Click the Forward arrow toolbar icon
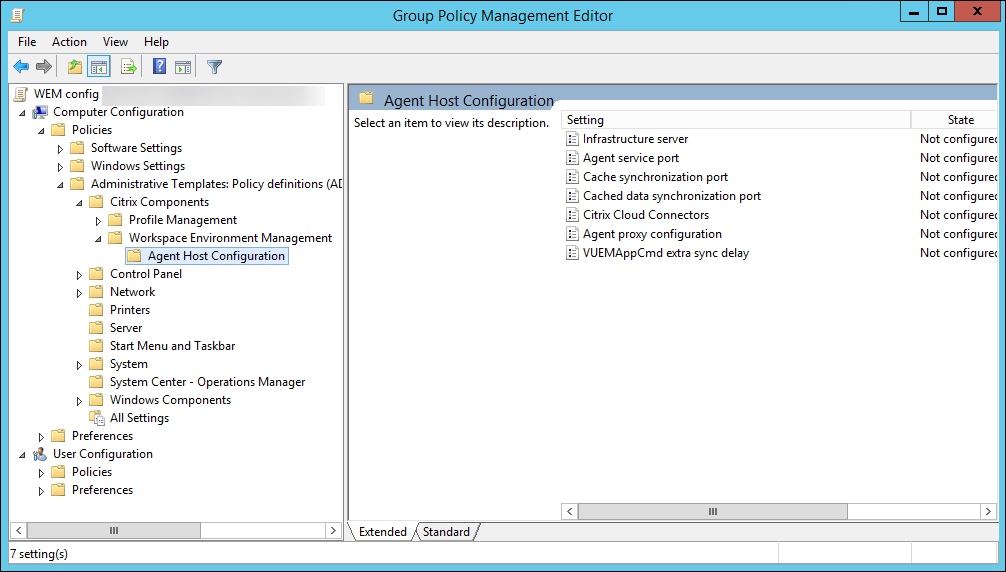Viewport: 1006px width, 572px height. click(43, 67)
